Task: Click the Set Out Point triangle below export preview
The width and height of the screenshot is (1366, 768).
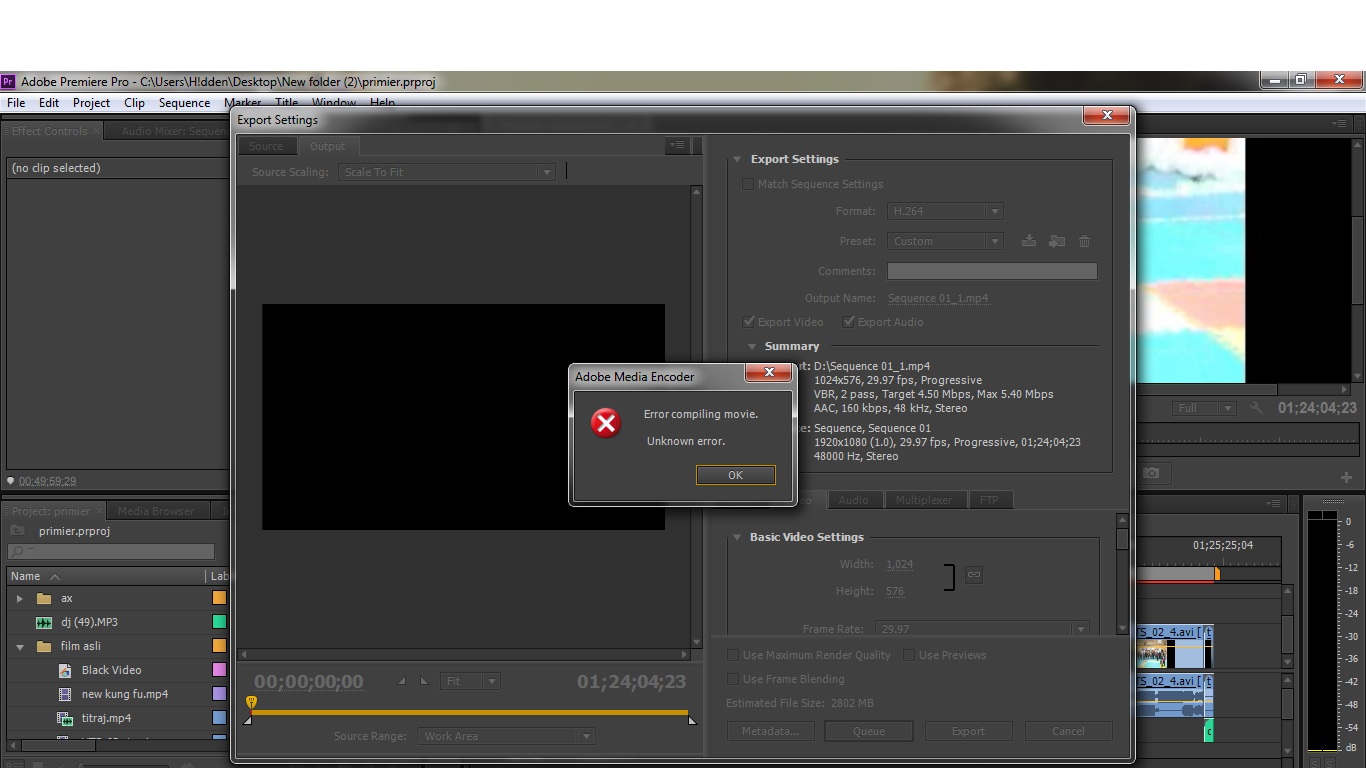Action: tap(424, 681)
